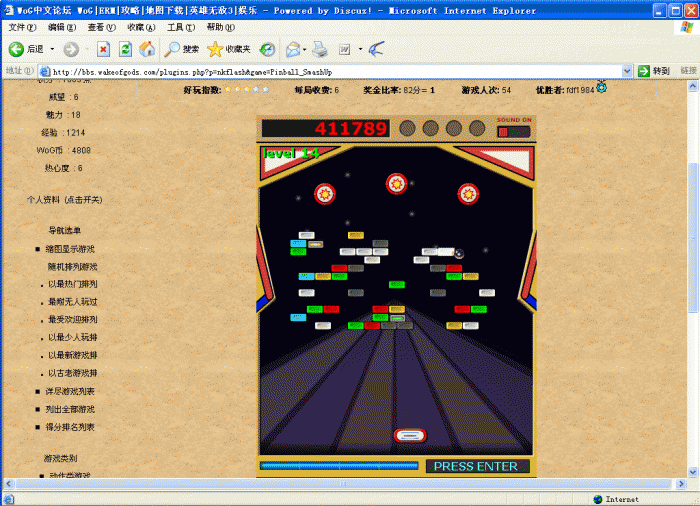Open the Mail envelope icon

(293, 49)
